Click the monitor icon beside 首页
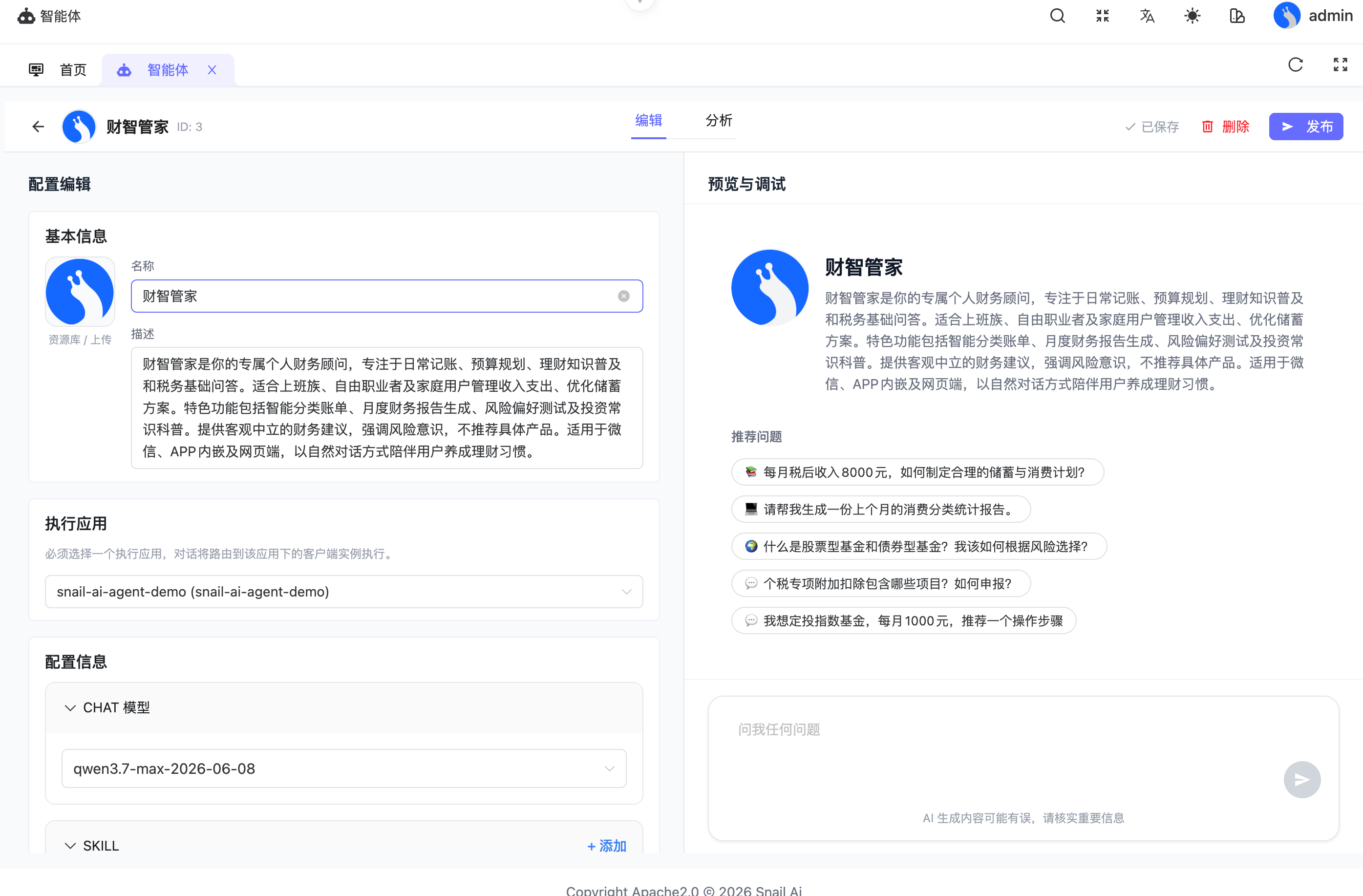1363x896 pixels. 36,70
